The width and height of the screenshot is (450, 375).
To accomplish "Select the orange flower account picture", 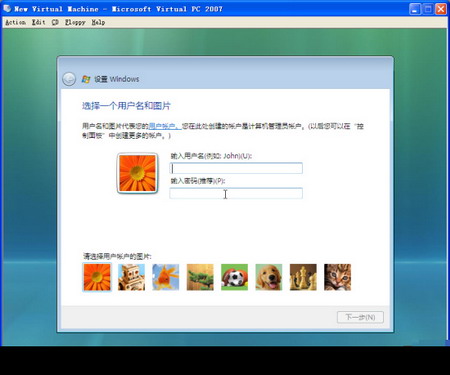I will pos(97,277).
